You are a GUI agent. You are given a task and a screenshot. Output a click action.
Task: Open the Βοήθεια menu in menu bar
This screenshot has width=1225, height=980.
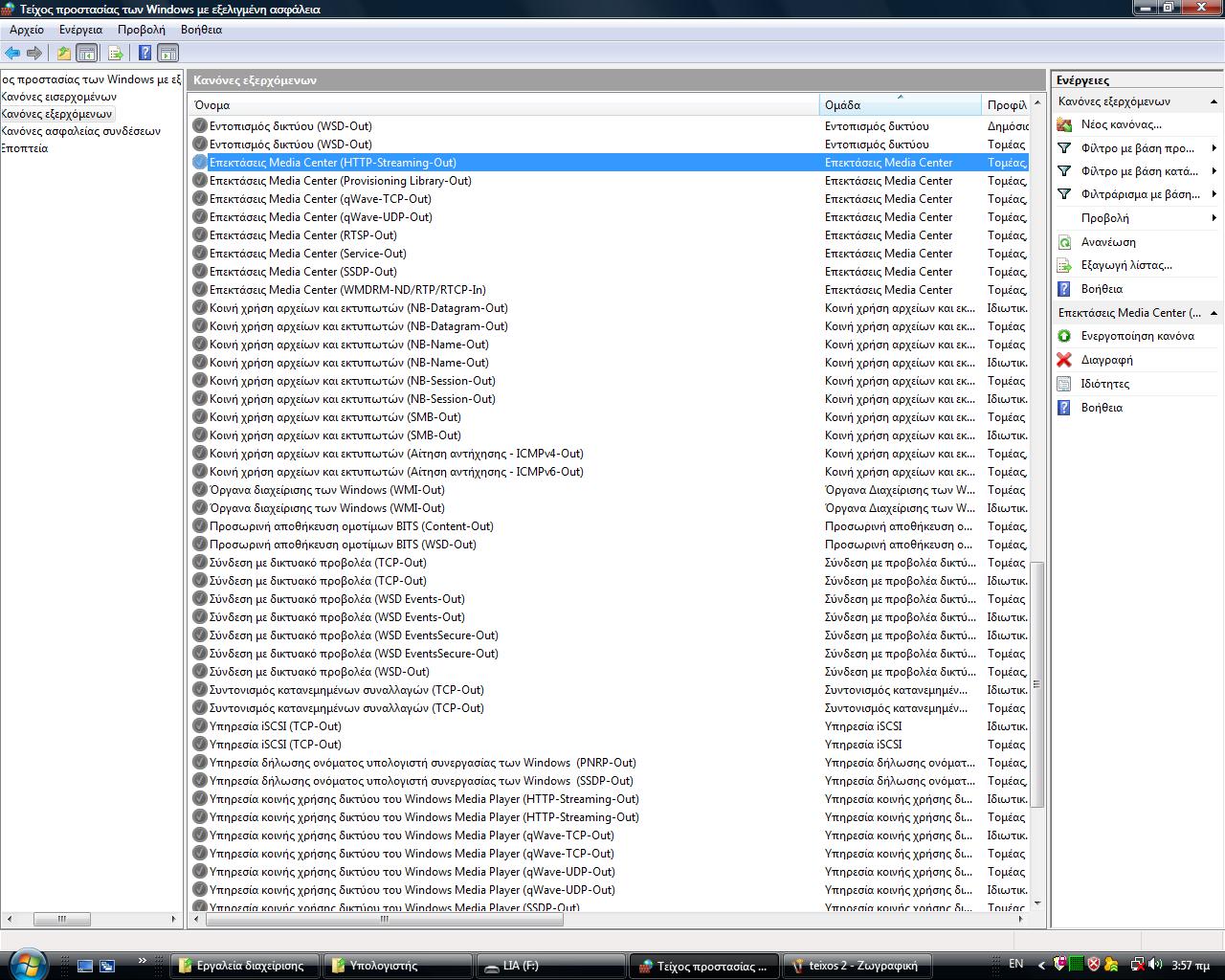[201, 30]
